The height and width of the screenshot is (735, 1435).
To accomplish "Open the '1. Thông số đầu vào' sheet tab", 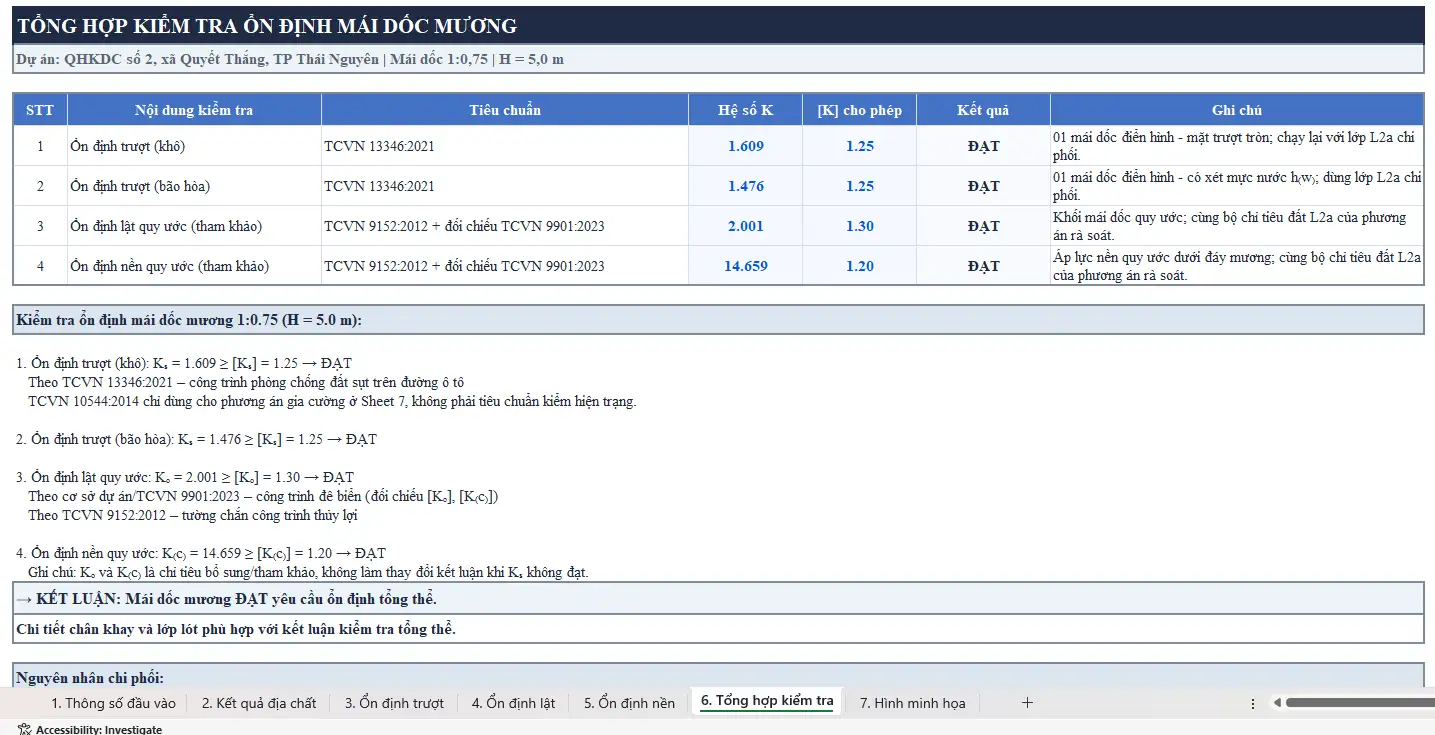I will 113,703.
